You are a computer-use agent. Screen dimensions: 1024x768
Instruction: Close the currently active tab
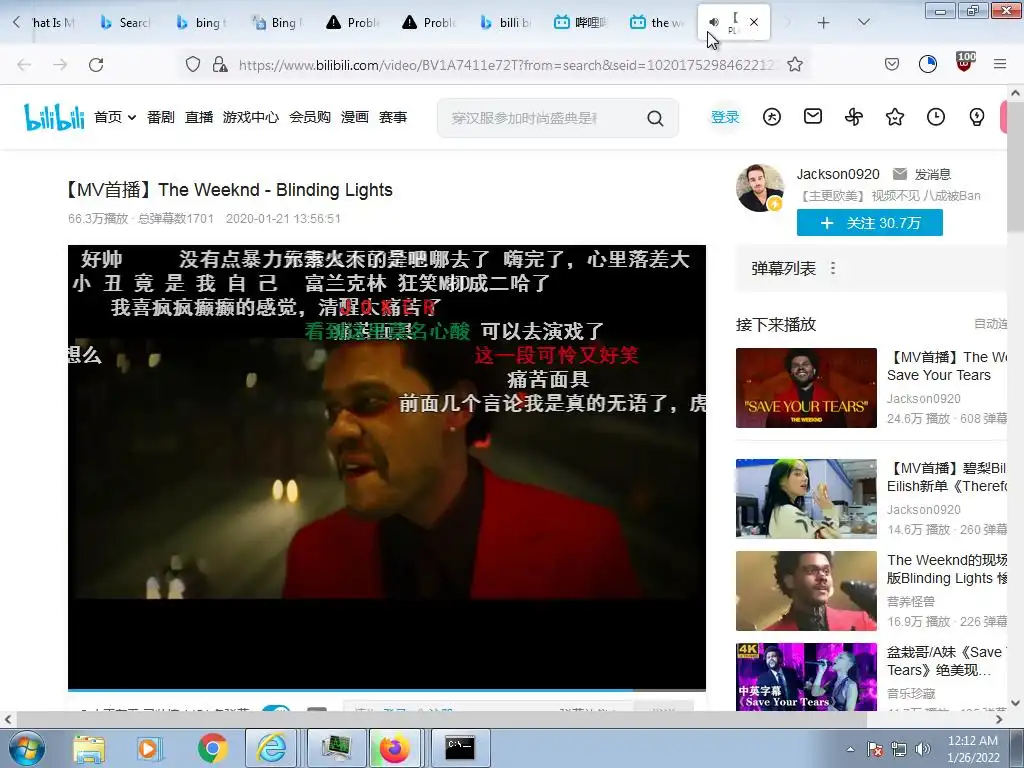point(754,22)
